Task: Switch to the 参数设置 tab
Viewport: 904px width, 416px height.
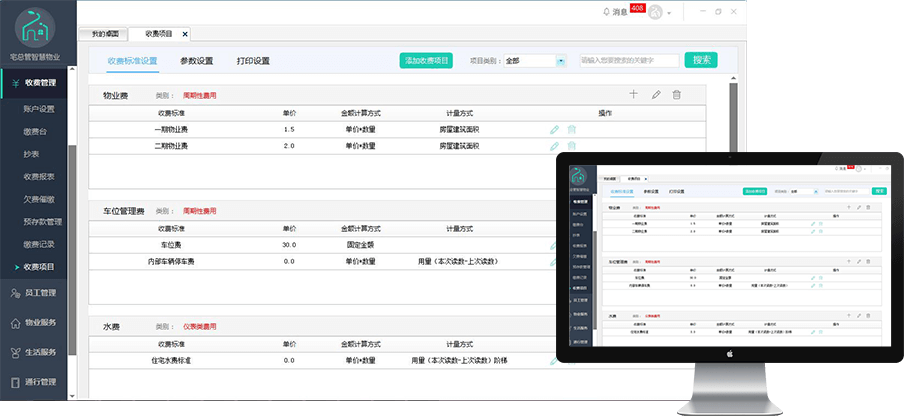Action: click(x=196, y=61)
